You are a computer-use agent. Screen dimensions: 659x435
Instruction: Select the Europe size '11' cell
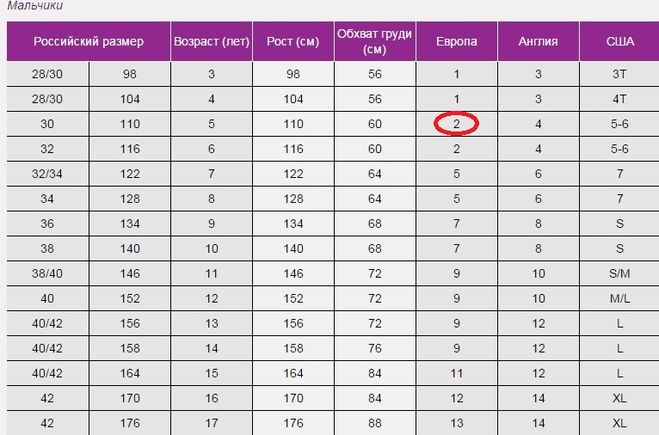[456, 373]
